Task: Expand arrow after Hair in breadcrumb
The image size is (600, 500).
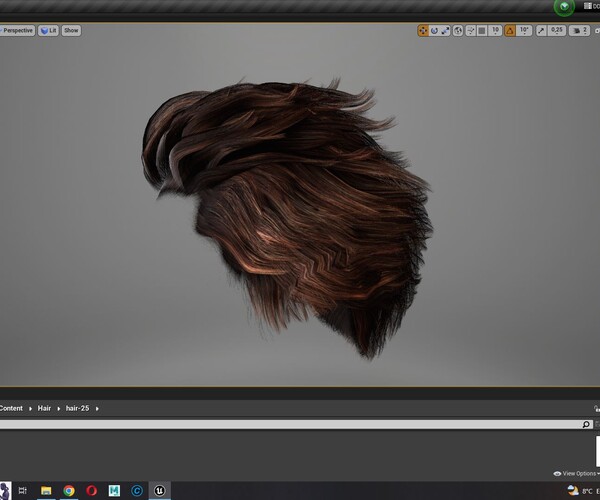Action: pyautogui.click(x=59, y=409)
